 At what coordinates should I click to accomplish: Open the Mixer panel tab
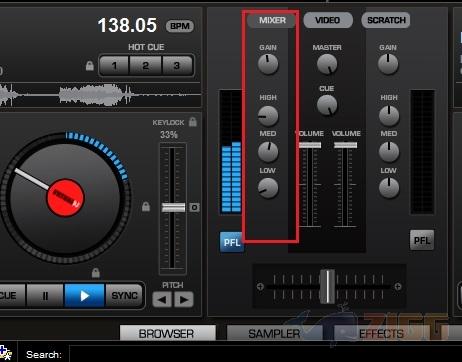pos(272,20)
